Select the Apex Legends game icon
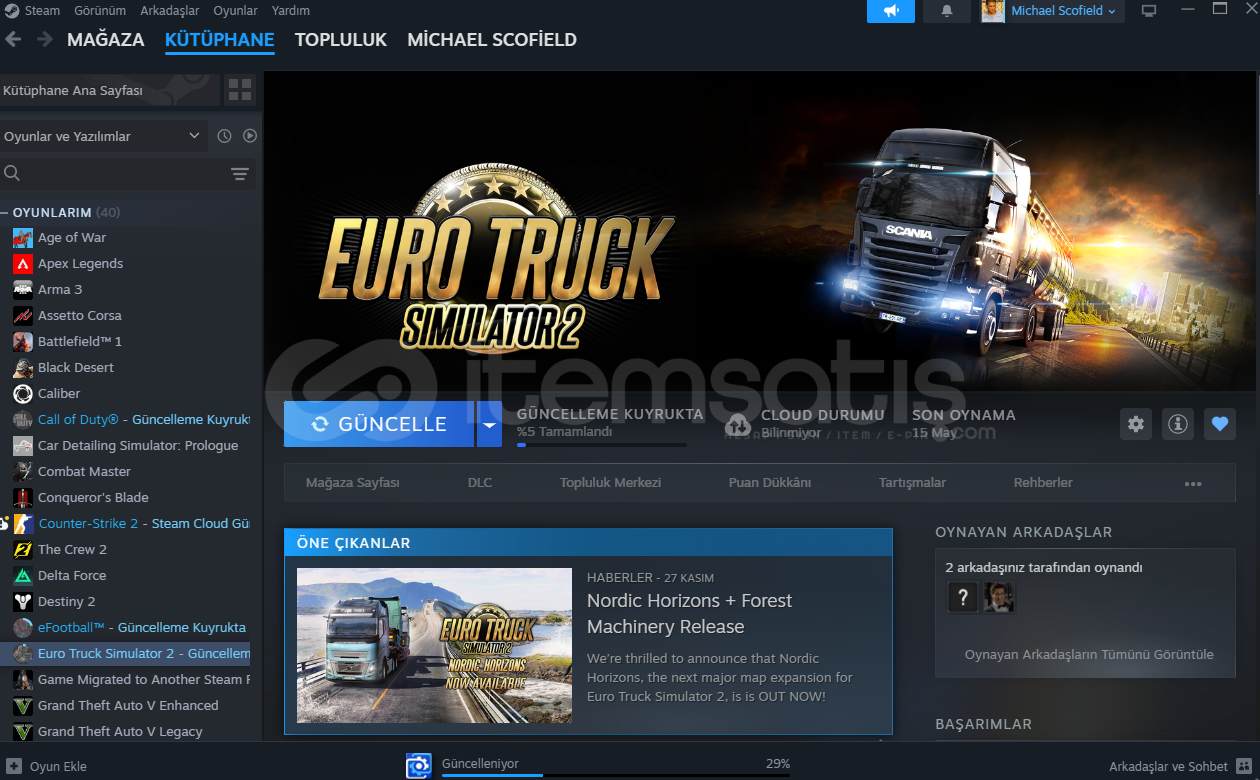Screen dimensions: 1260x780 click(x=23, y=264)
